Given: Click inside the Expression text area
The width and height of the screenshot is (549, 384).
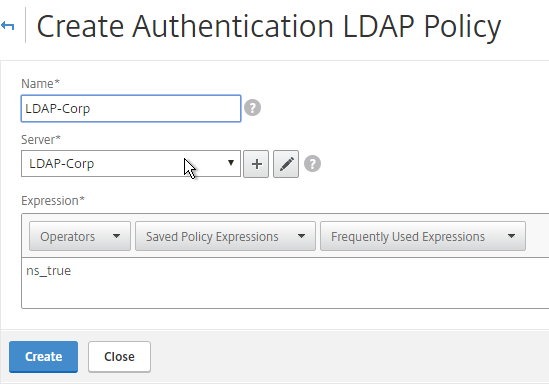Looking at the screenshot, I should (x=285, y=283).
